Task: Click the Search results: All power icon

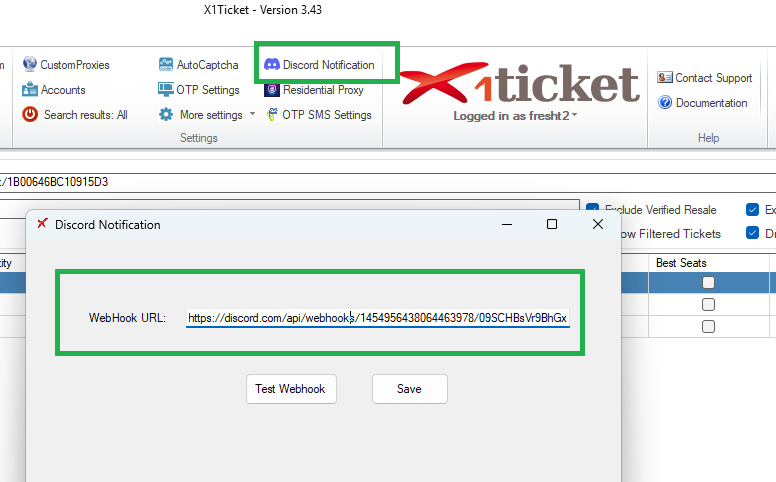Action: coord(30,115)
